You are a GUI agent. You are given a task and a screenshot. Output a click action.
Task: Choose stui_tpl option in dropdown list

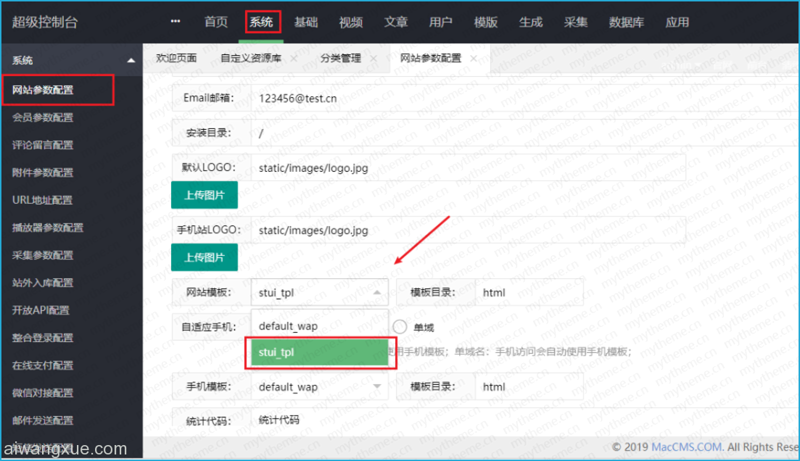point(319,352)
